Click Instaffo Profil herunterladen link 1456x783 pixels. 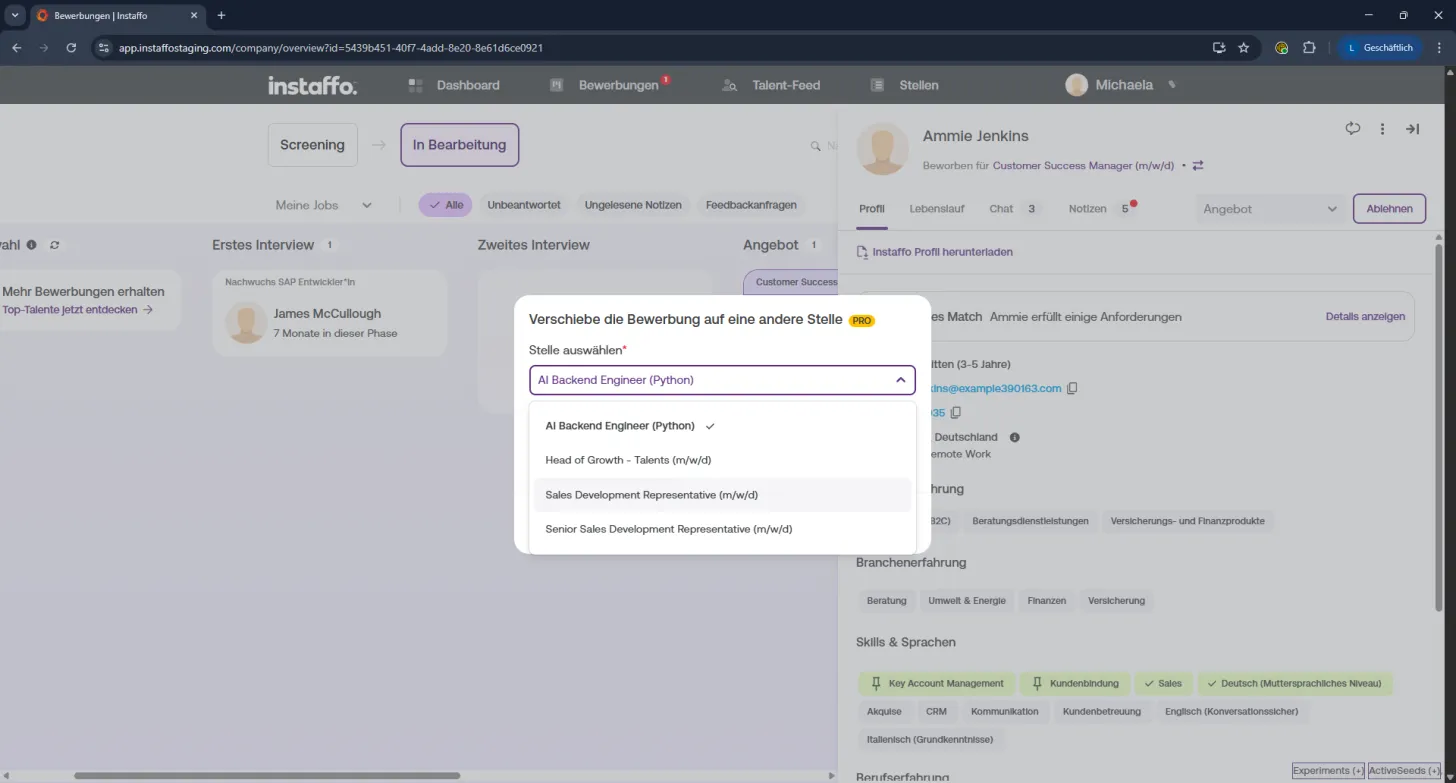pos(942,252)
